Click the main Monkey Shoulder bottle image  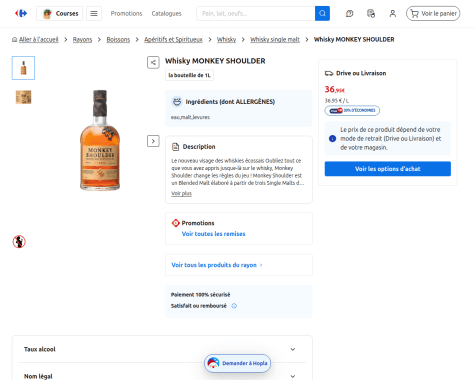(100, 140)
